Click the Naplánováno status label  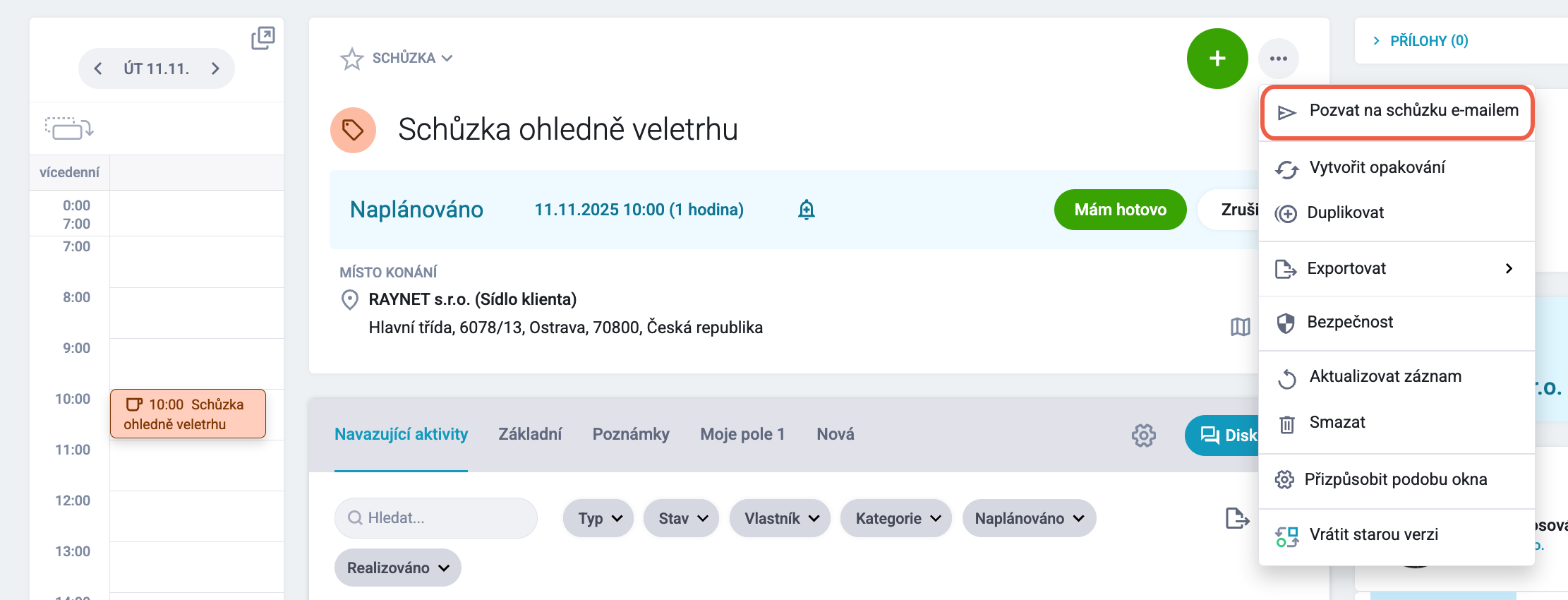pos(416,210)
